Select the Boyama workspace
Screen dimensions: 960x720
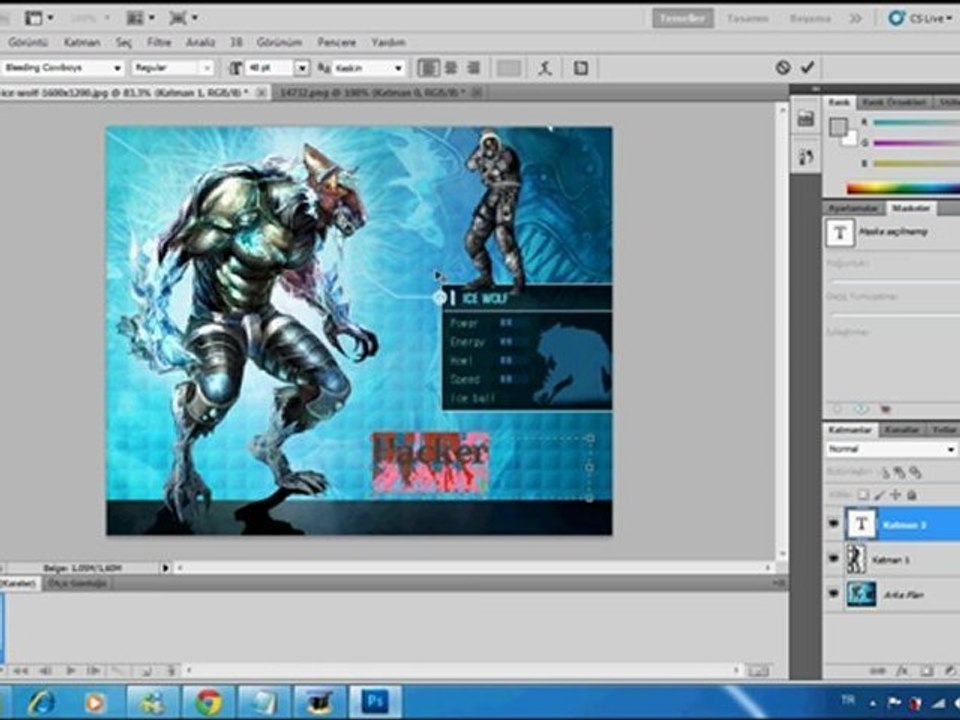pos(809,18)
